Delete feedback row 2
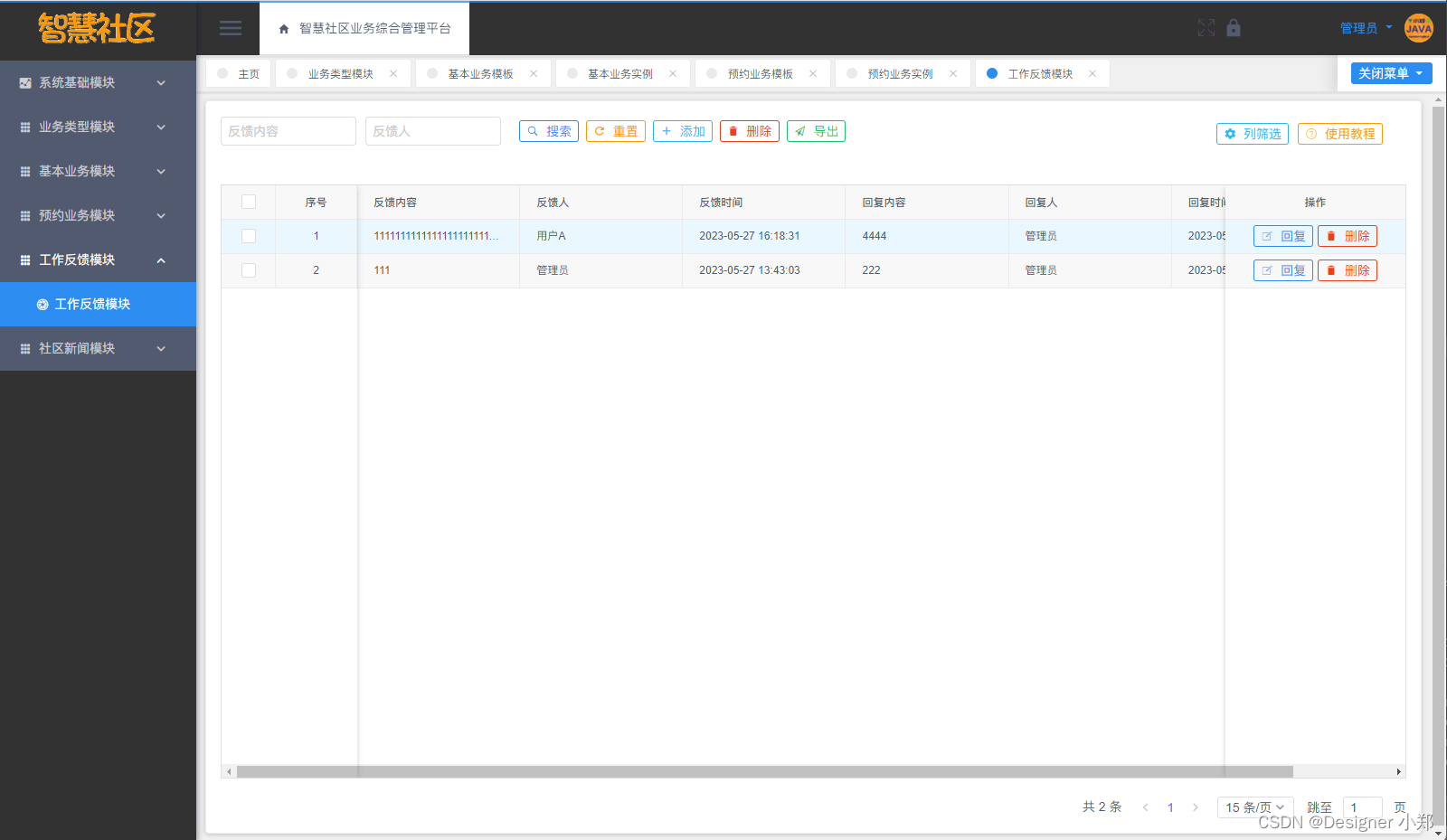1447x840 pixels. pyautogui.click(x=1348, y=270)
